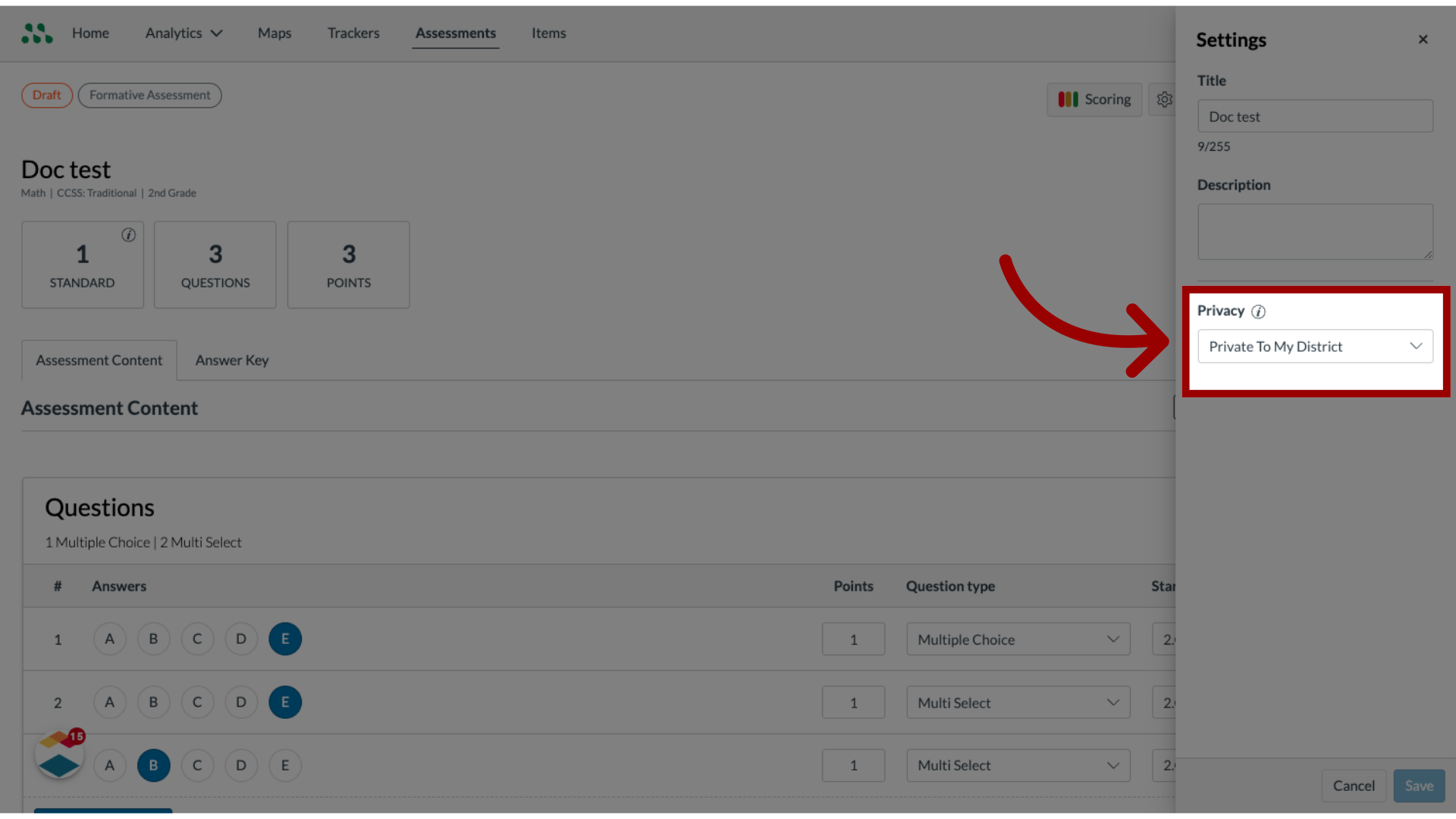Toggle answer C in the third row
The height and width of the screenshot is (819, 1456).
[197, 766]
